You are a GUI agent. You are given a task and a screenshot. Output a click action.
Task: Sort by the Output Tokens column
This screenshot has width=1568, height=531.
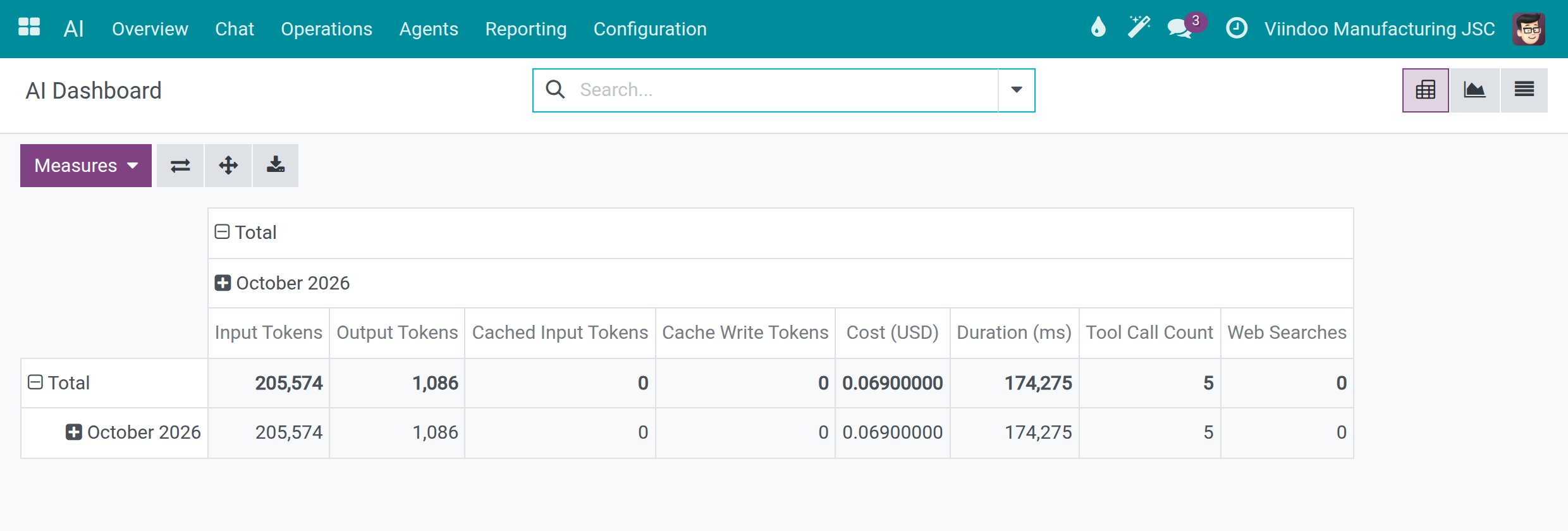pyautogui.click(x=397, y=333)
